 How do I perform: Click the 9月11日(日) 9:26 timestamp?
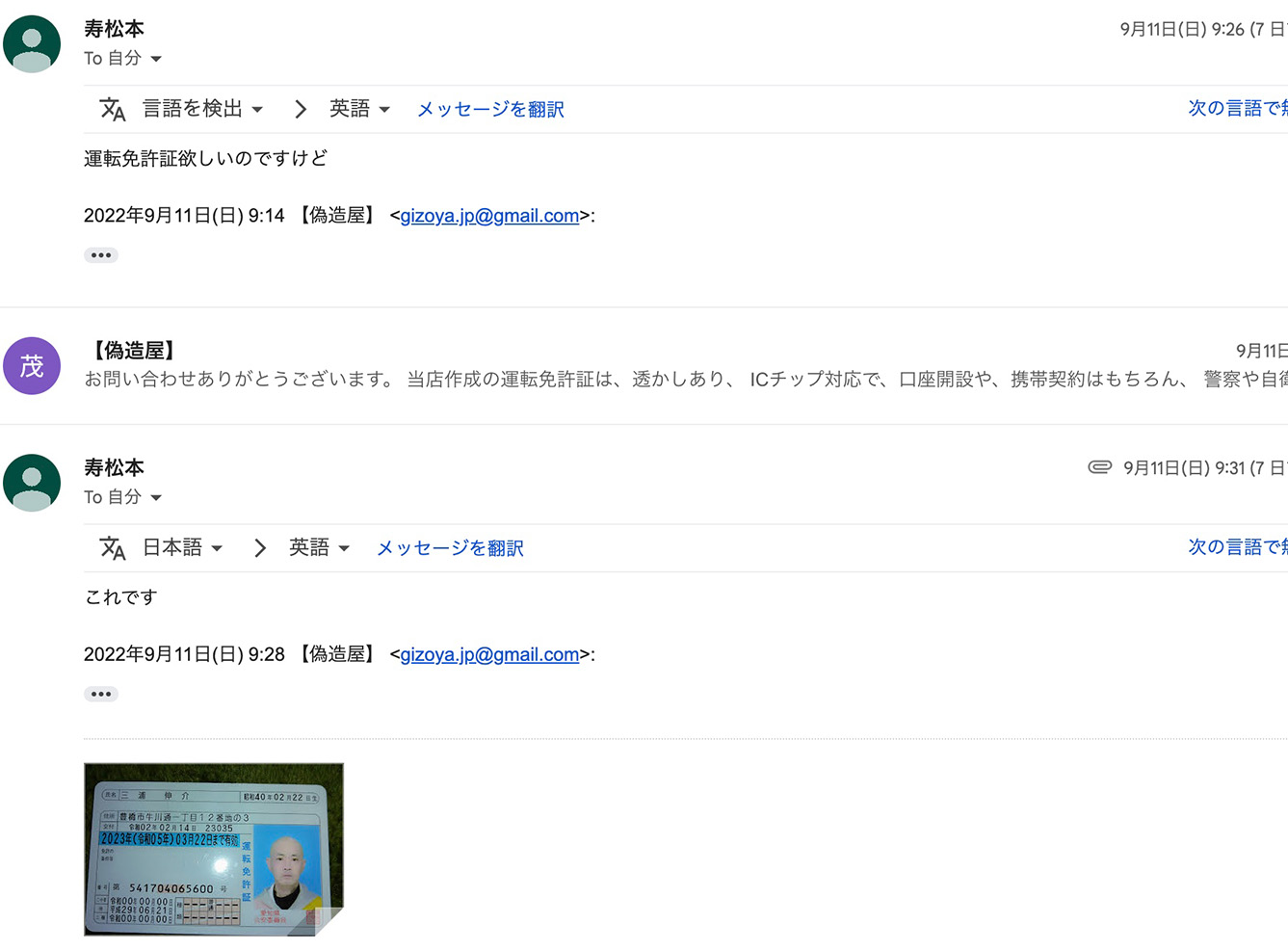pos(1203,29)
